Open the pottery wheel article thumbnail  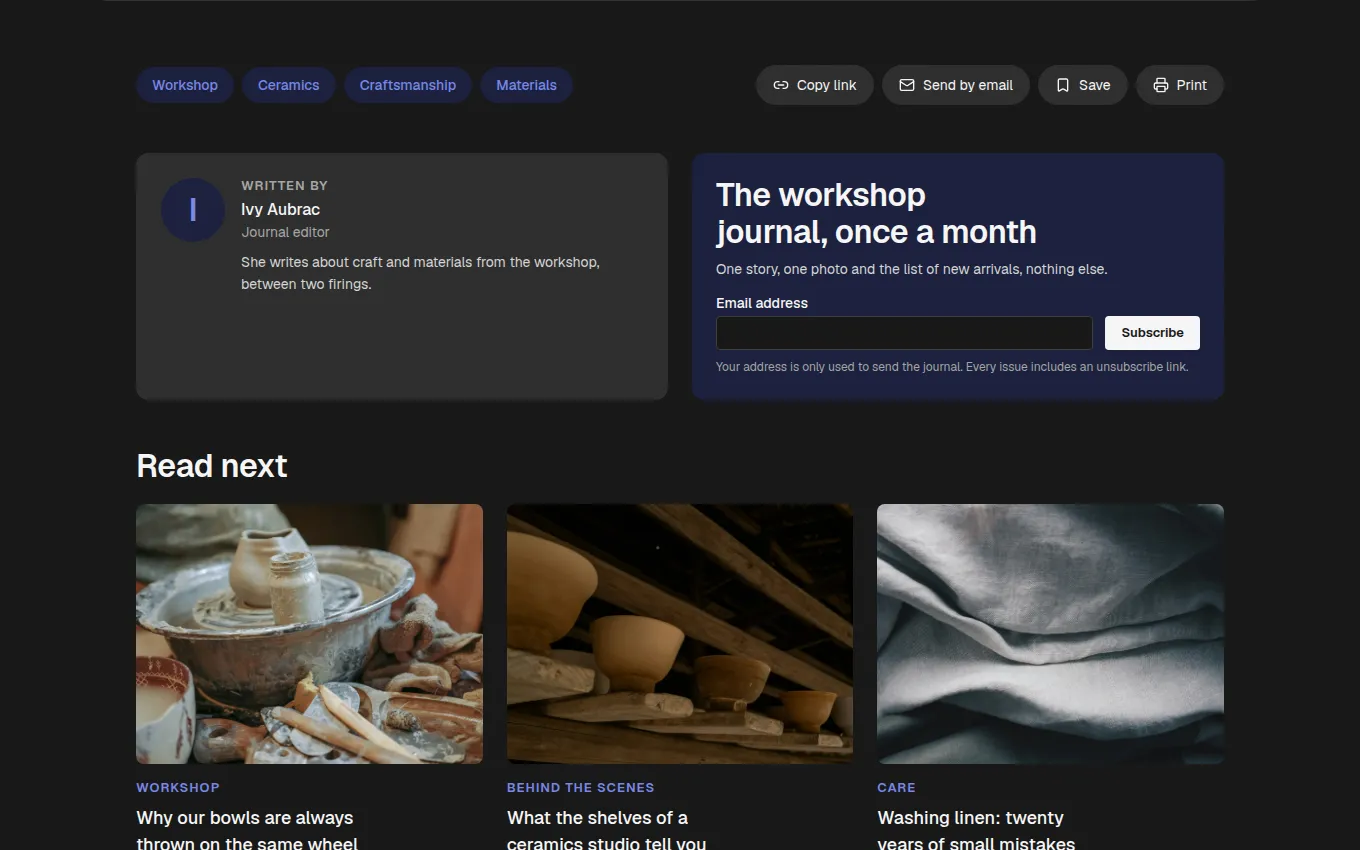click(x=309, y=634)
